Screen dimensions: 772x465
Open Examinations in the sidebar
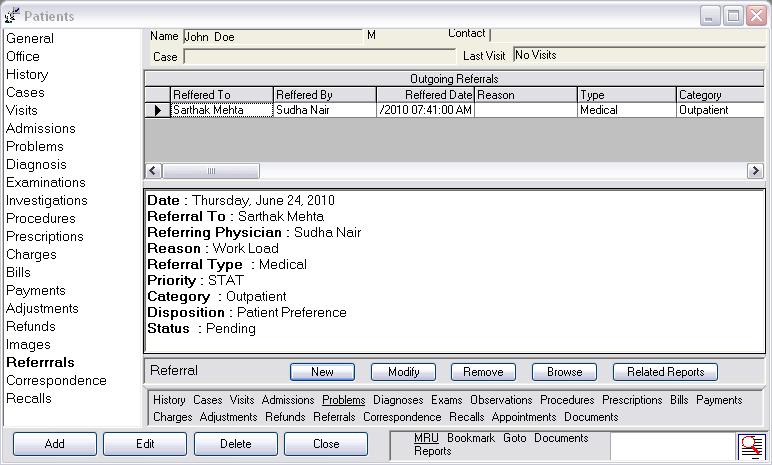46,182
